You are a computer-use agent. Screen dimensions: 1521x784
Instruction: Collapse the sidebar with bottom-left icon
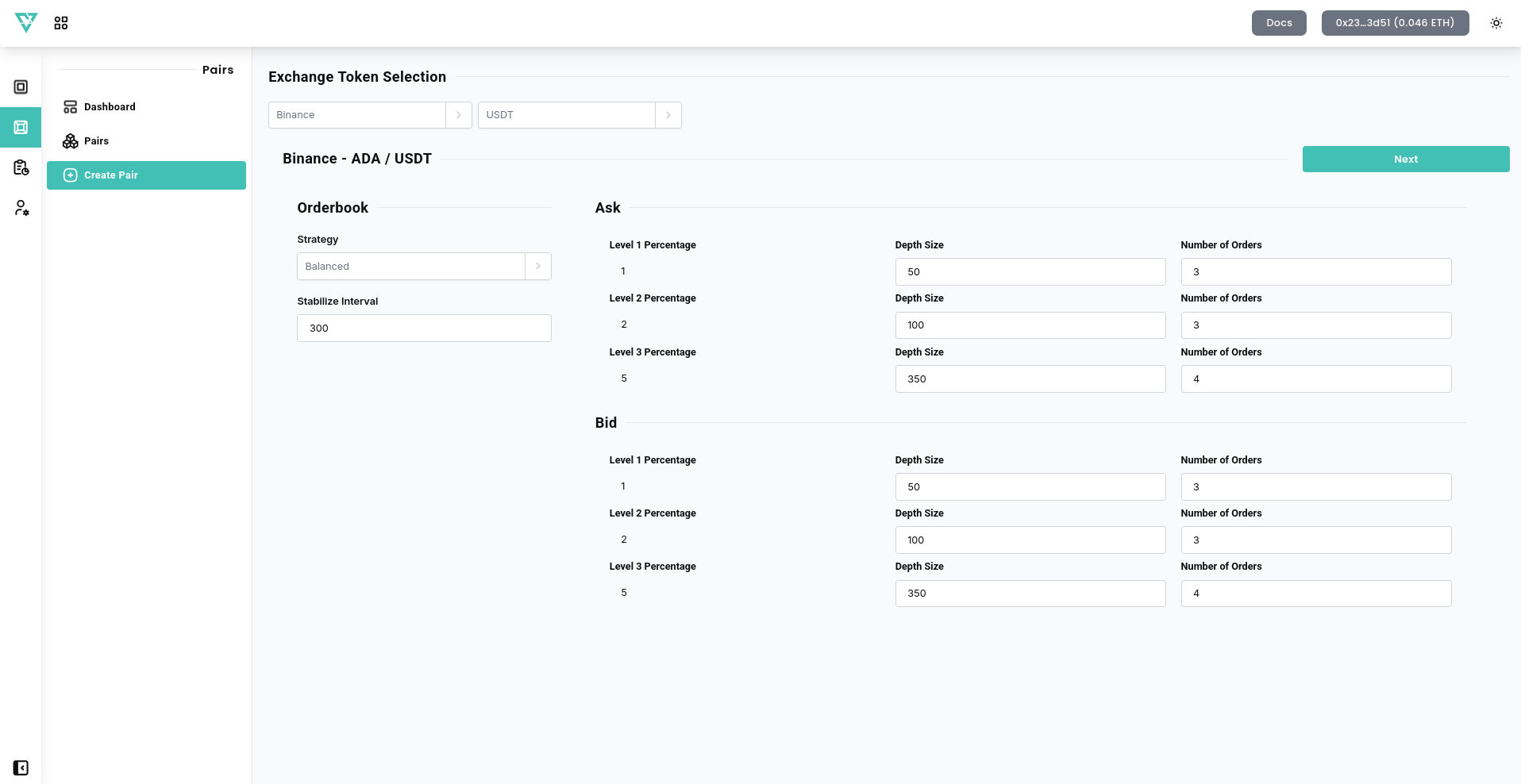click(x=21, y=767)
